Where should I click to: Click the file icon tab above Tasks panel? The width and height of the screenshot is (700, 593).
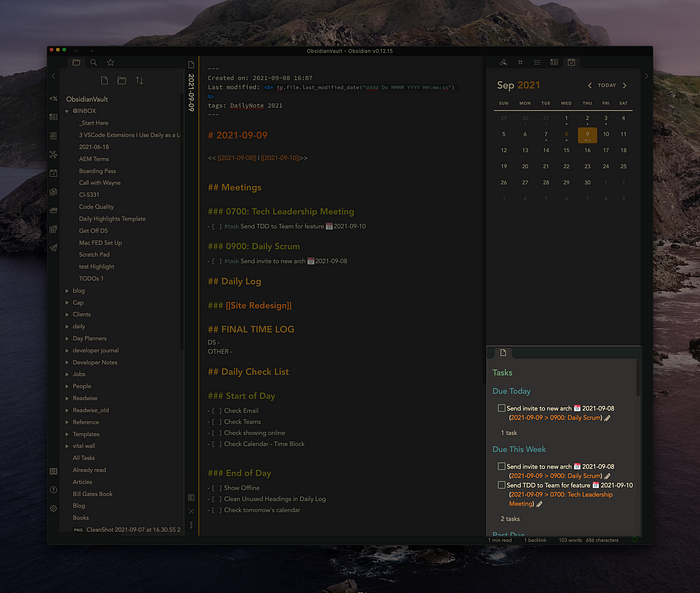pyautogui.click(x=503, y=353)
